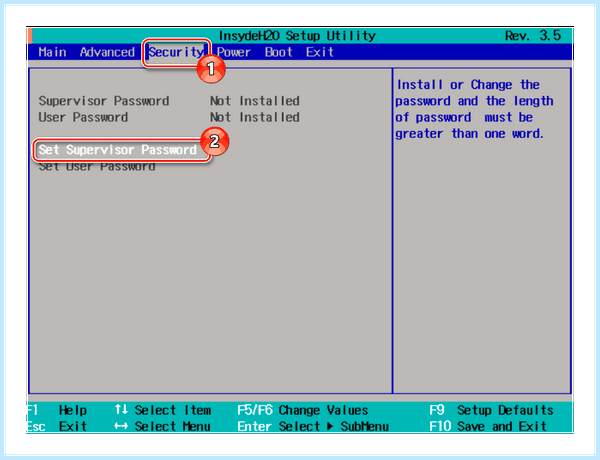Image resolution: width=600 pixels, height=460 pixels.
Task: Click the Esc Exit hint
Action: tap(57, 426)
